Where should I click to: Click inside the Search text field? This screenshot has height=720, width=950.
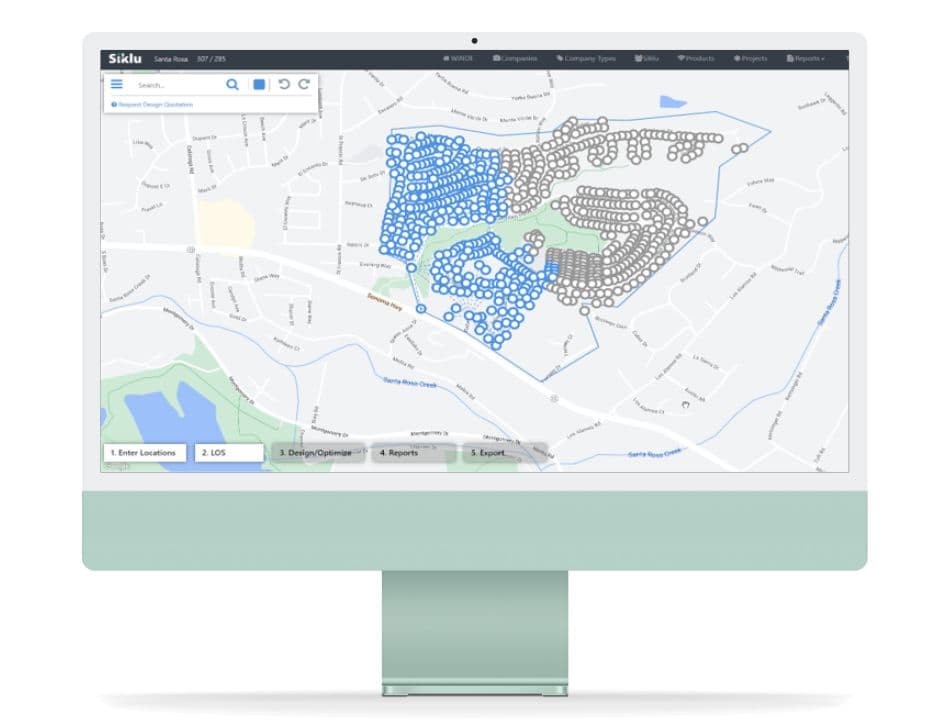pos(175,85)
